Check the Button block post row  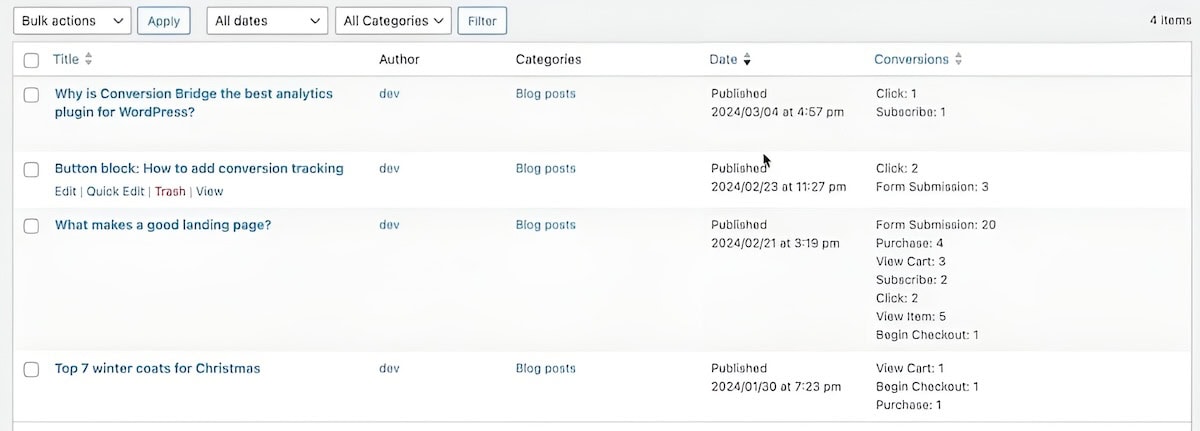[x=31, y=169]
